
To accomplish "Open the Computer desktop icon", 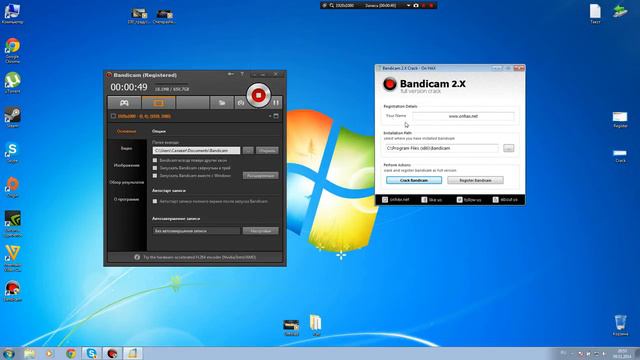I will coord(13,13).
